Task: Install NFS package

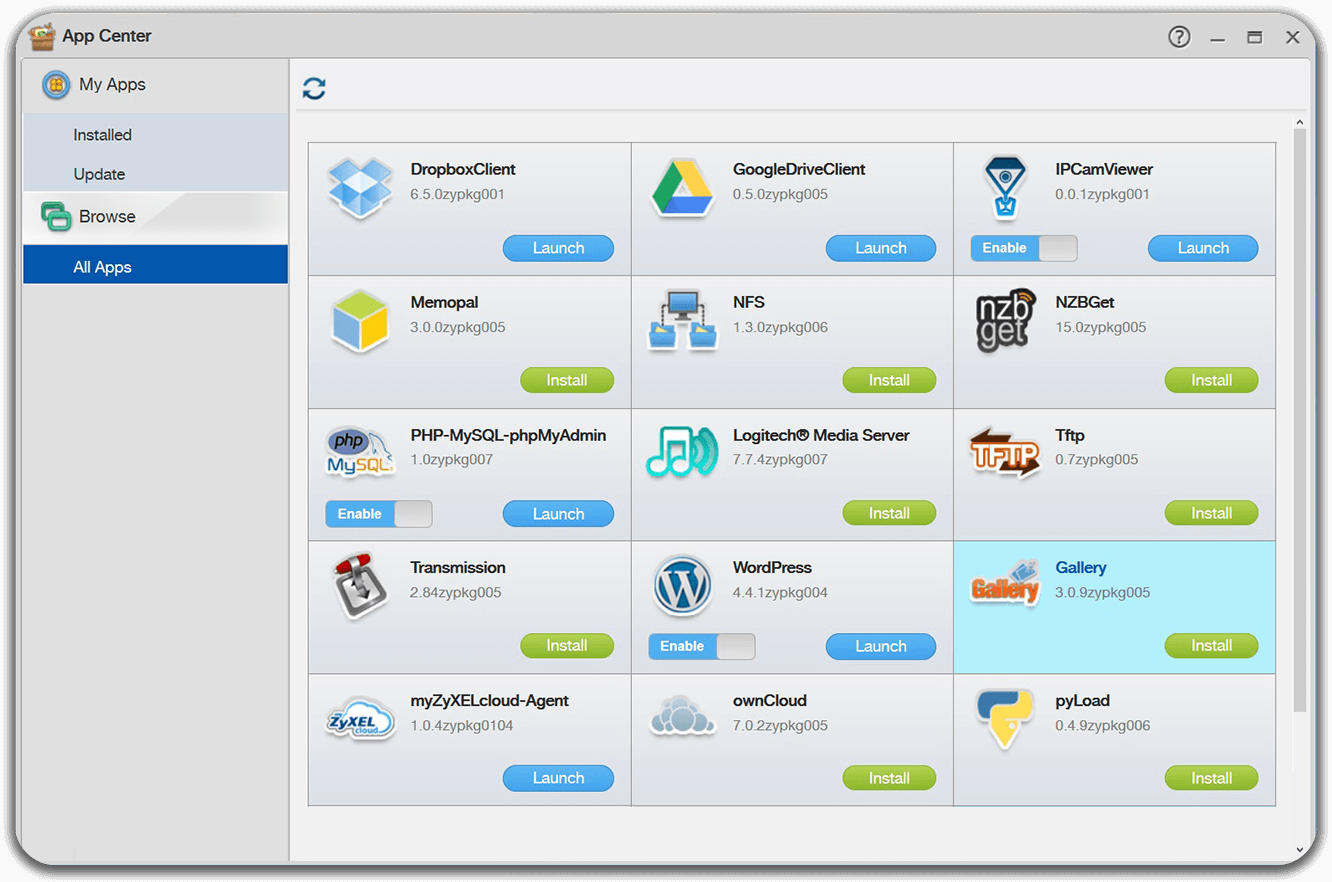Action: 889,380
